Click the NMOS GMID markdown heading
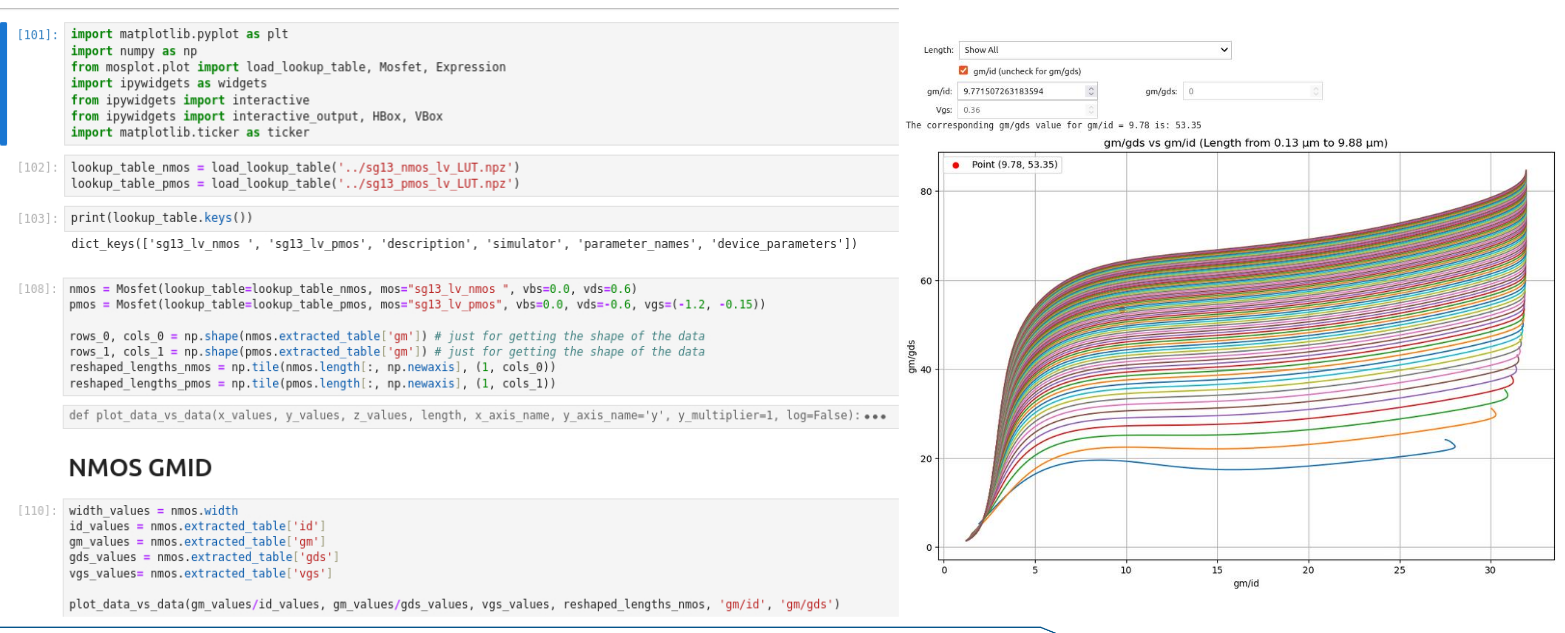Image resolution: width=1565 pixels, height=633 pixels. pos(140,467)
